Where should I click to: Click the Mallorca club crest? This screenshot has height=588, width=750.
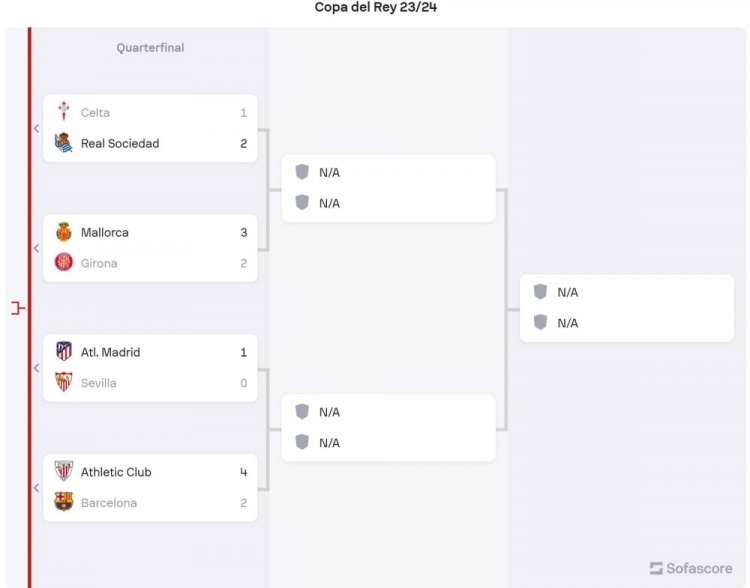(x=64, y=232)
